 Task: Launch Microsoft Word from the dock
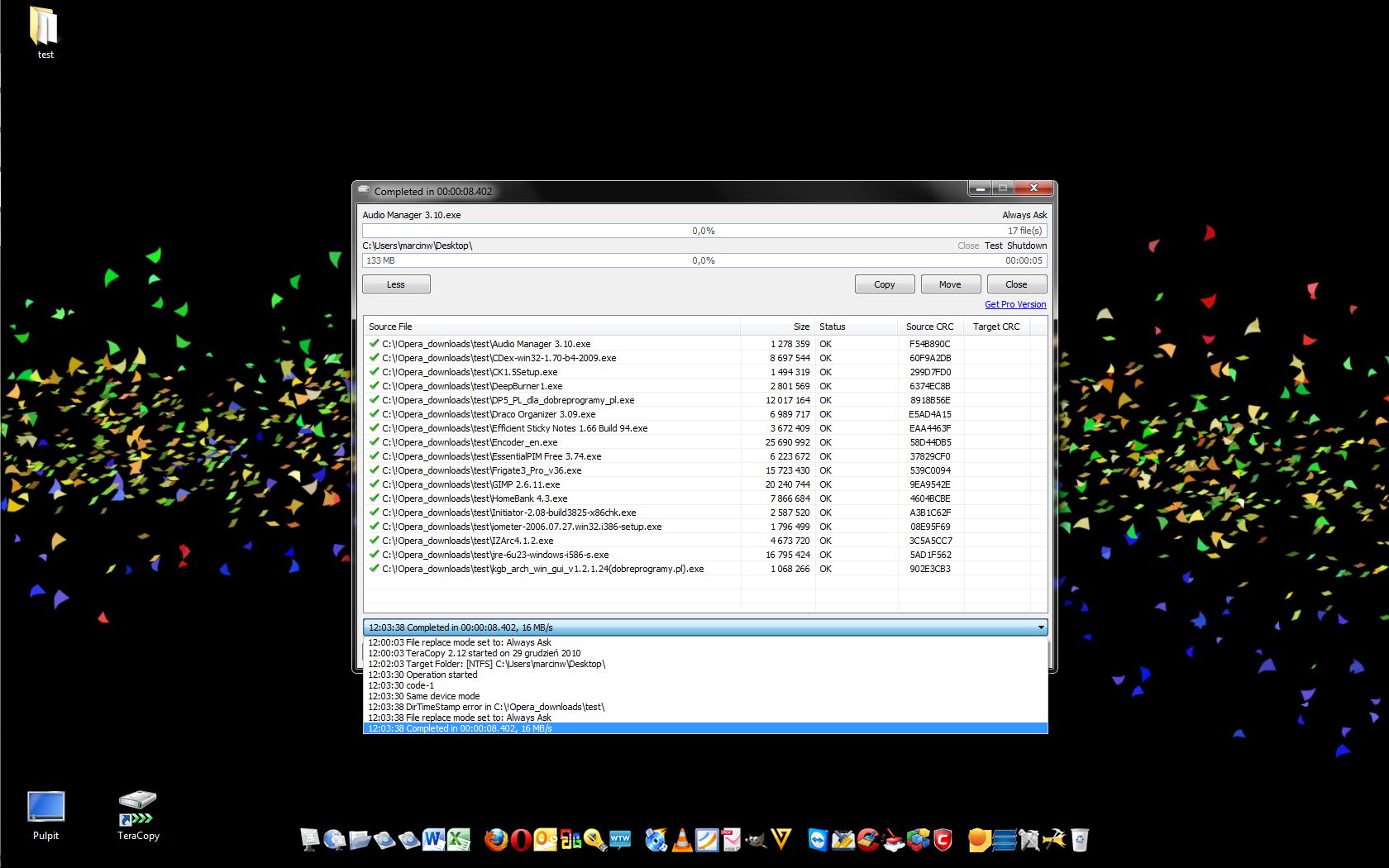coord(433,840)
